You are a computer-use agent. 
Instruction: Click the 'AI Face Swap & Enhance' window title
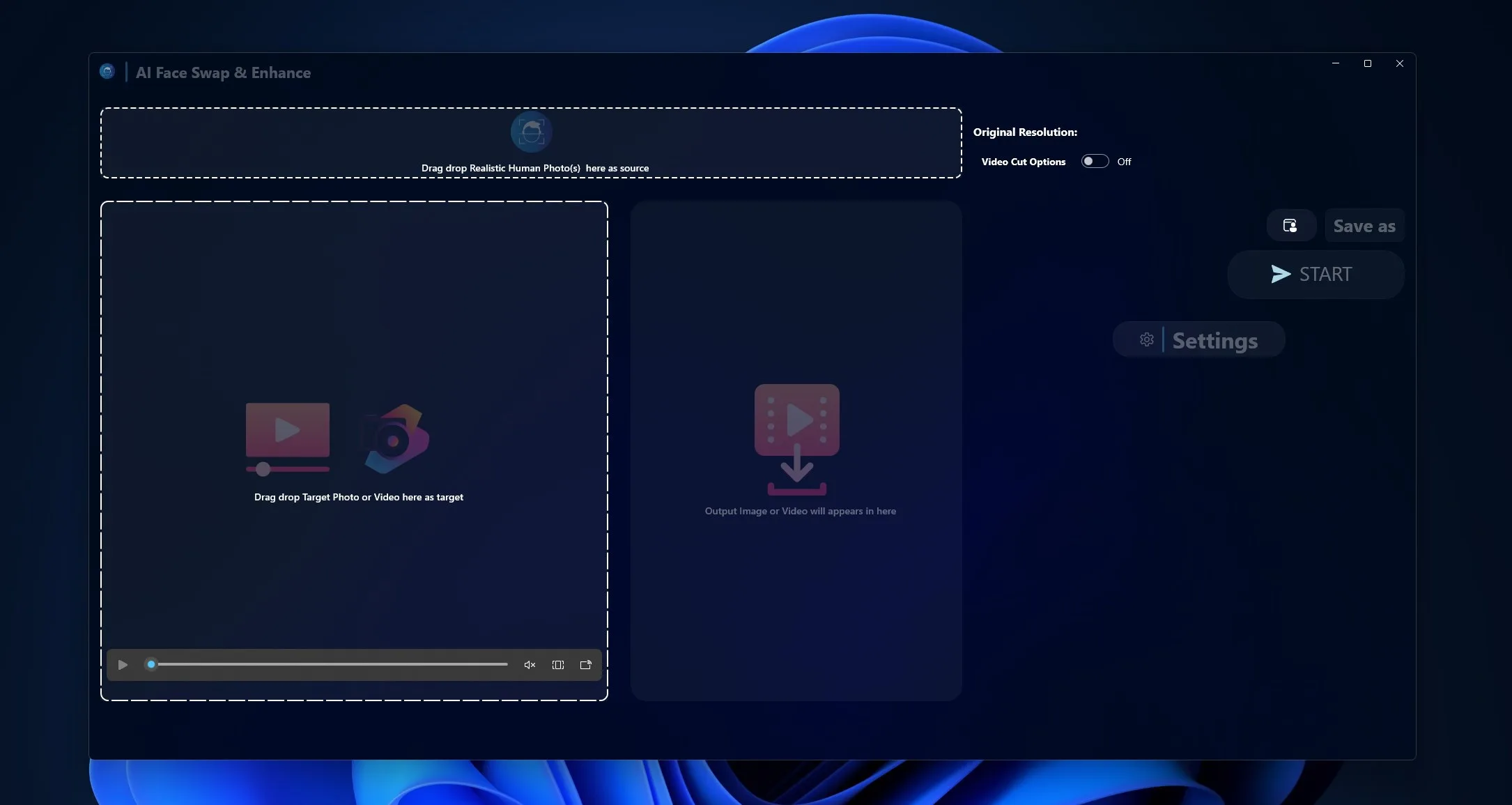[223, 72]
